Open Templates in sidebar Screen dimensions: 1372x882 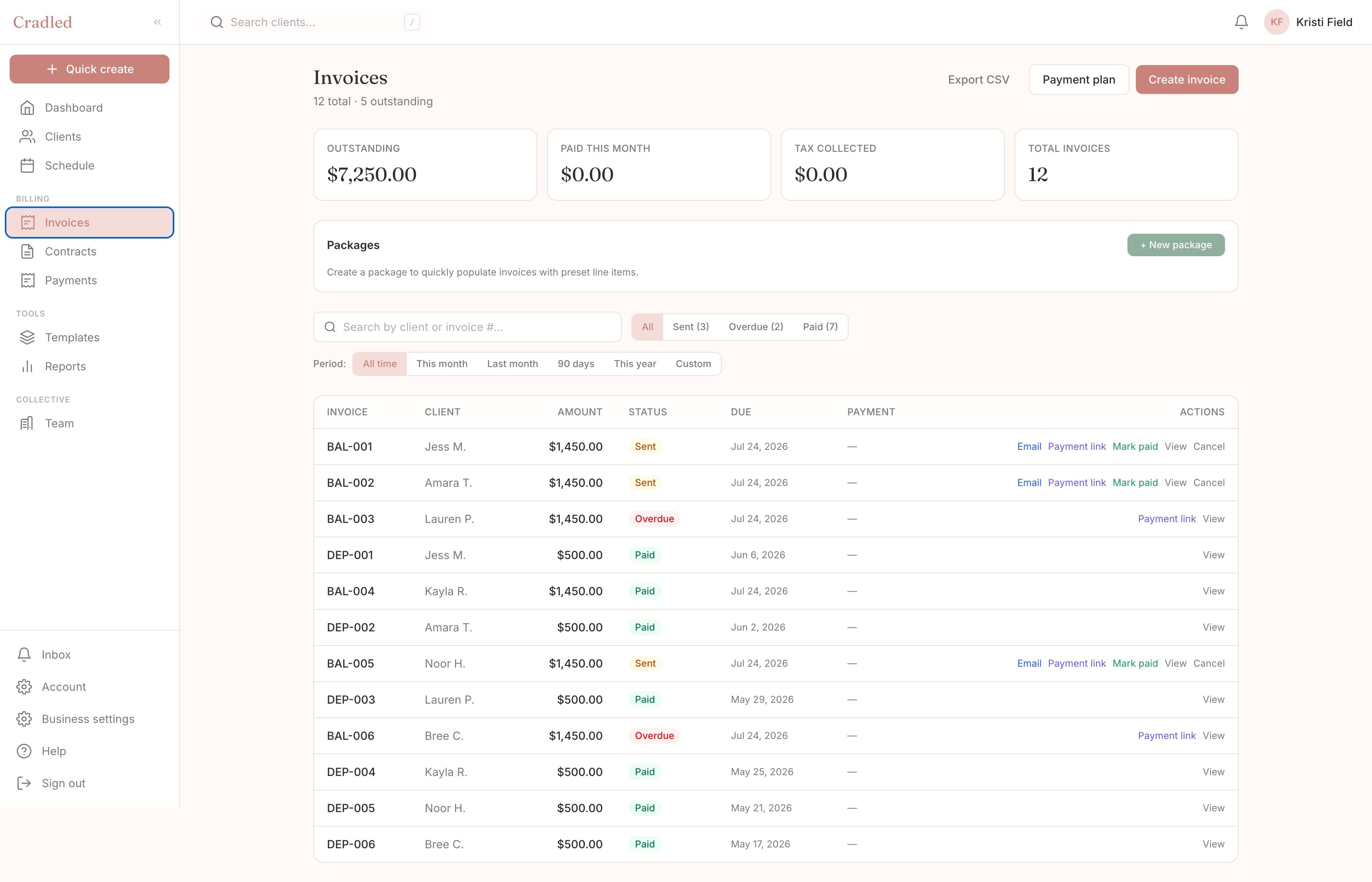tap(89, 337)
